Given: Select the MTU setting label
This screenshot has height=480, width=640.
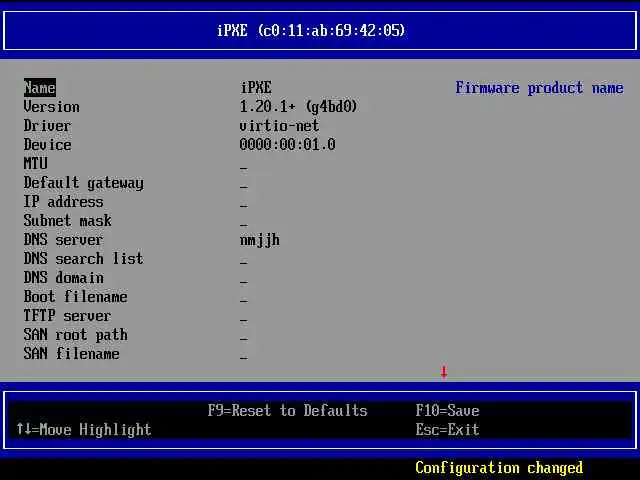Looking at the screenshot, I should pyautogui.click(x=36, y=163).
